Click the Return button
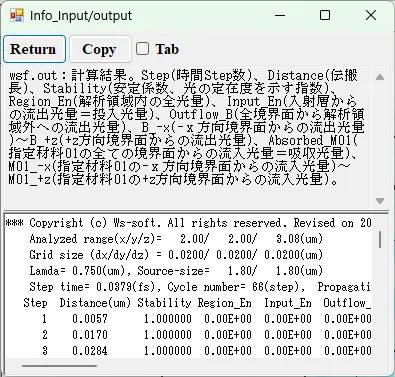The image size is (395, 377). 34,49
